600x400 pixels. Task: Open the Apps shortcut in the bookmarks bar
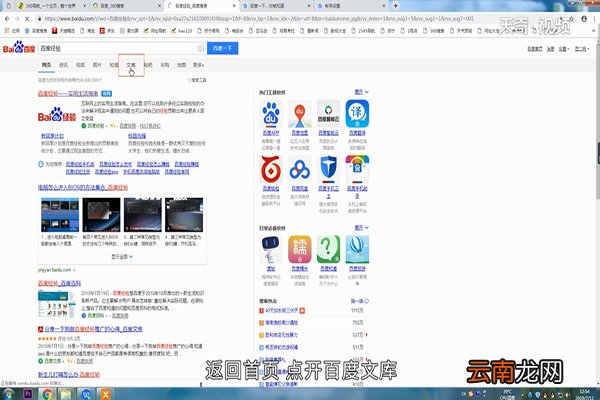coord(12,31)
